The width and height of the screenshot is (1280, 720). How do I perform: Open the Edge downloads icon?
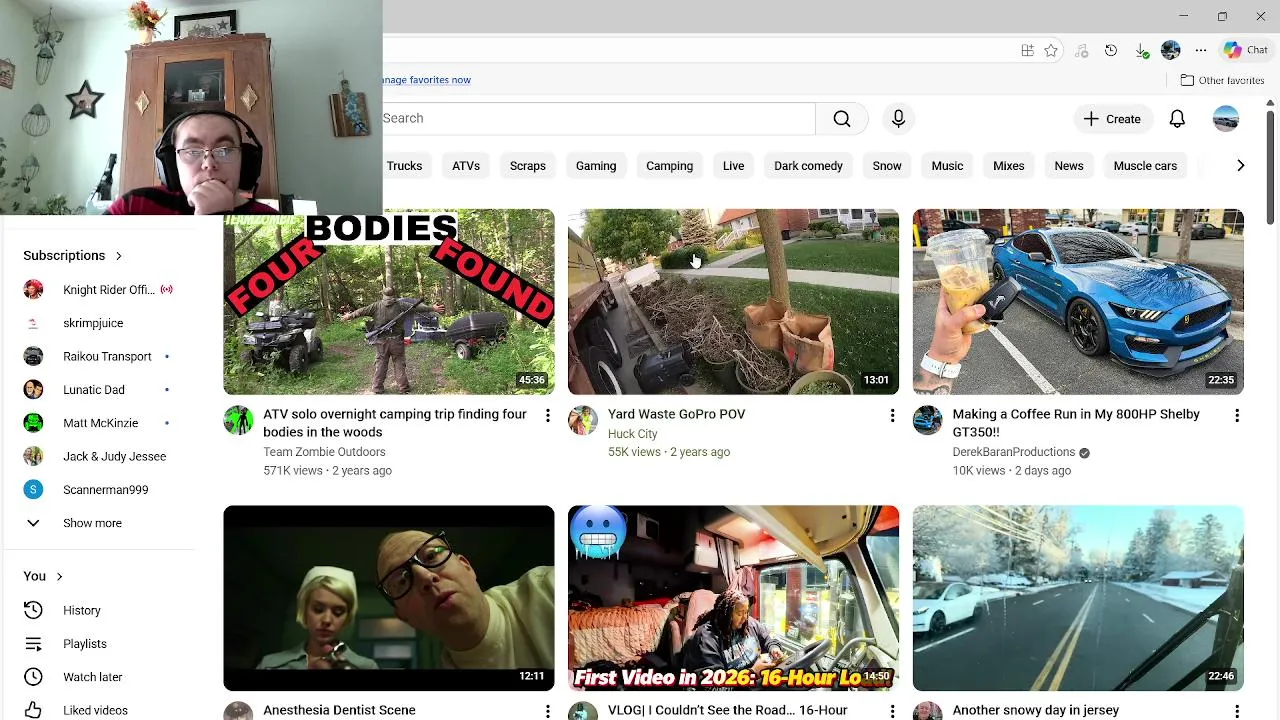(x=1141, y=50)
